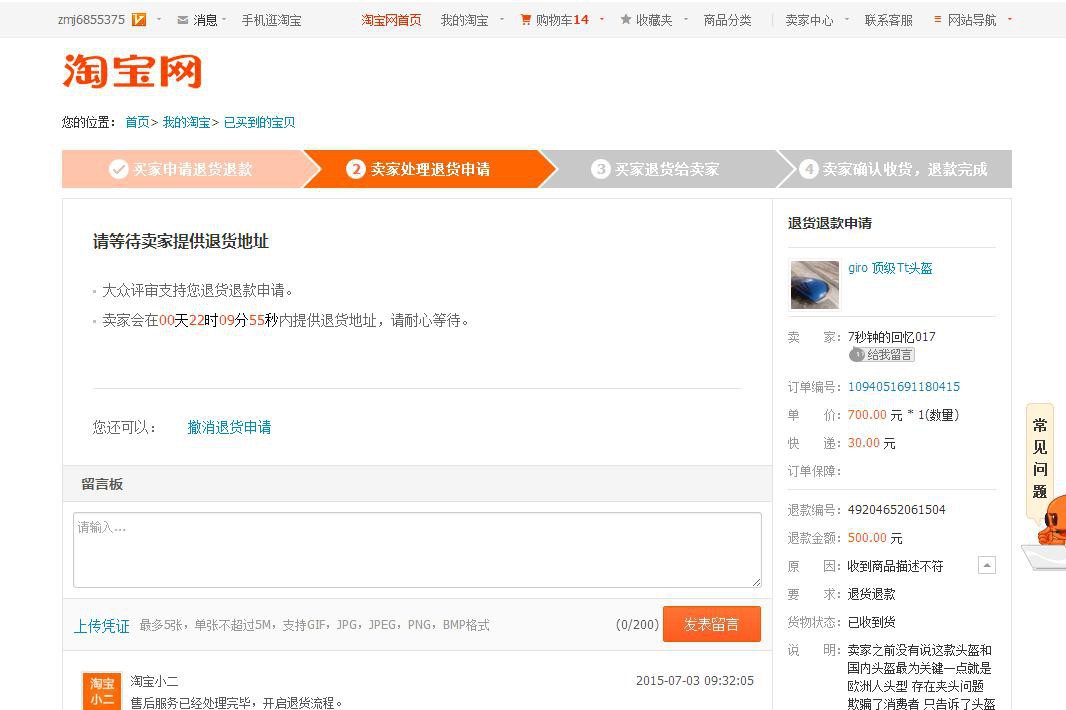Image resolution: width=1066 pixels, height=710 pixels.
Task: Open 卖家中心 in the top bar
Action: click(x=809, y=20)
